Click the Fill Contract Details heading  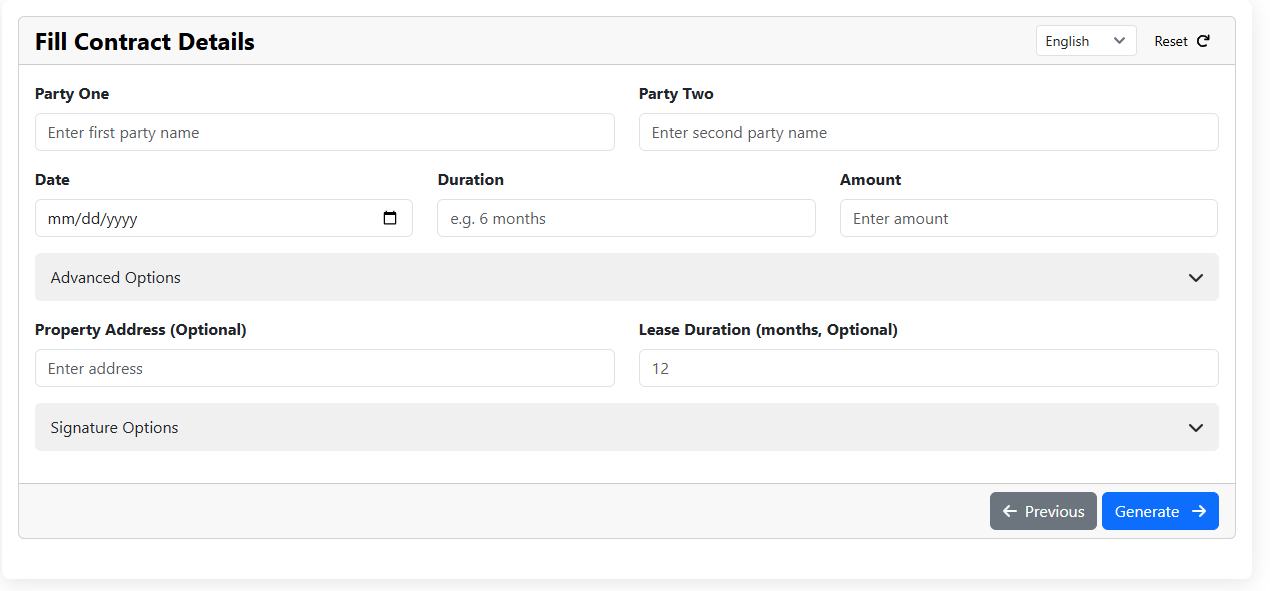coord(145,42)
